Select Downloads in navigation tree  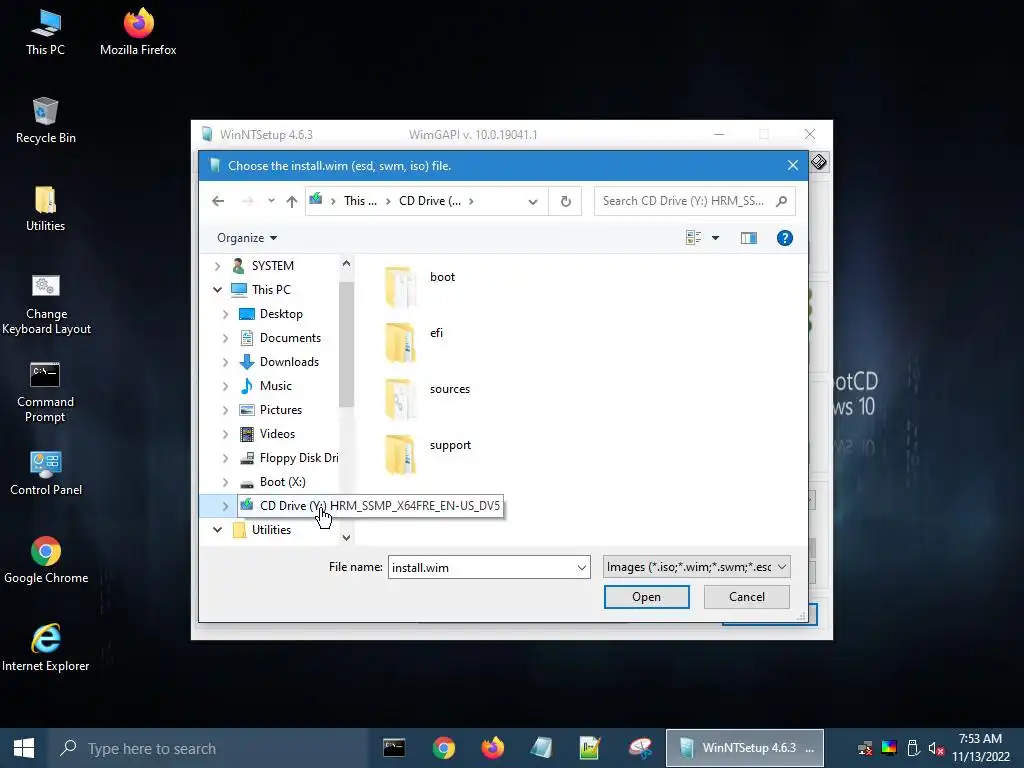[289, 362]
